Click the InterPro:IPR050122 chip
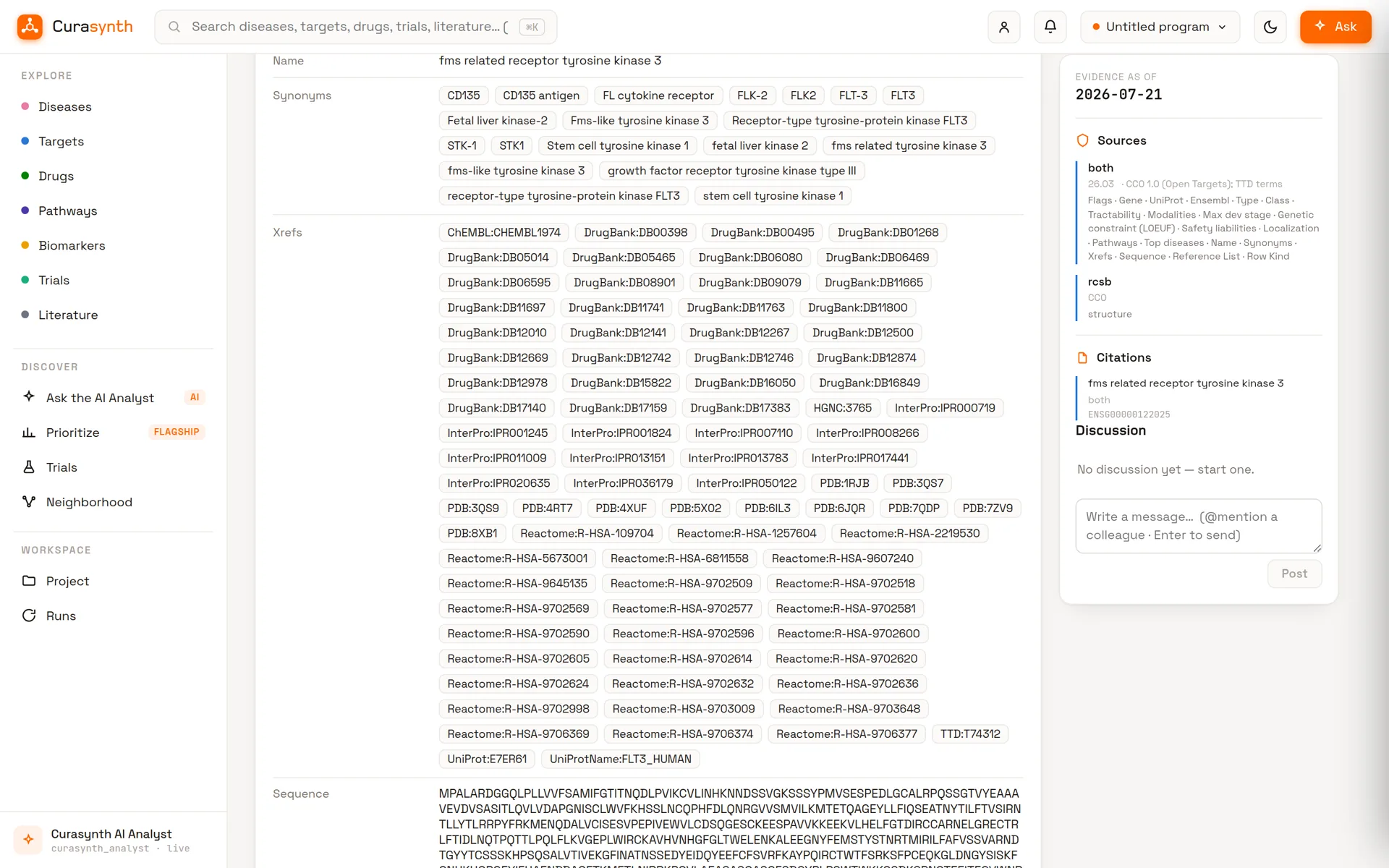Image resolution: width=1389 pixels, height=868 pixels. point(746,483)
